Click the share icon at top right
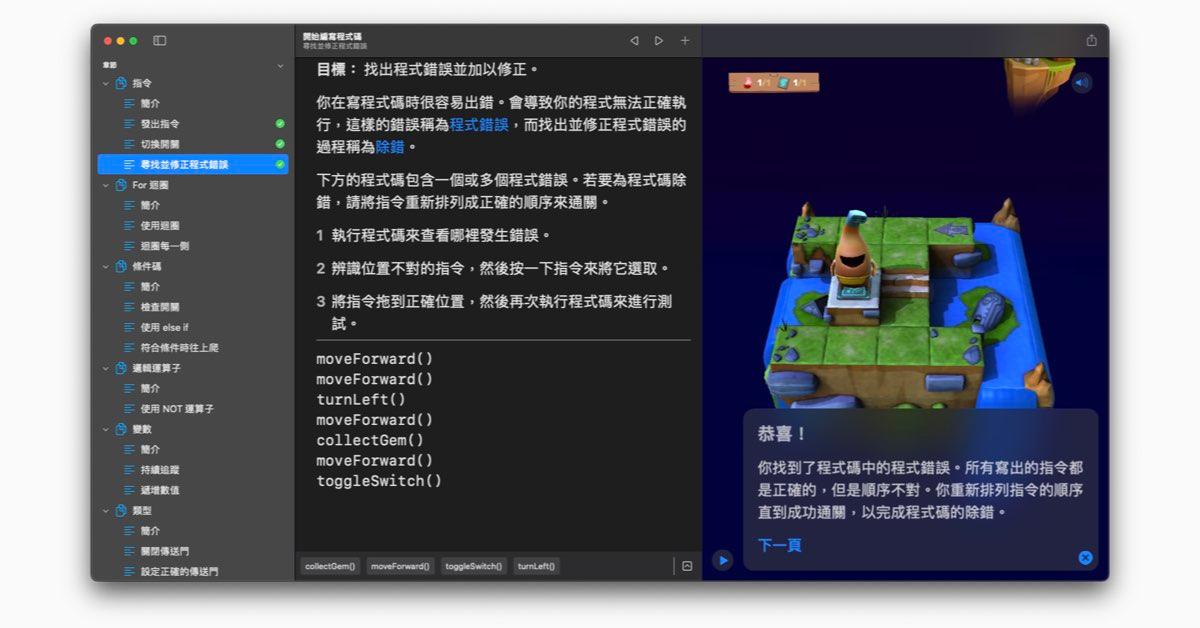 point(1091,40)
